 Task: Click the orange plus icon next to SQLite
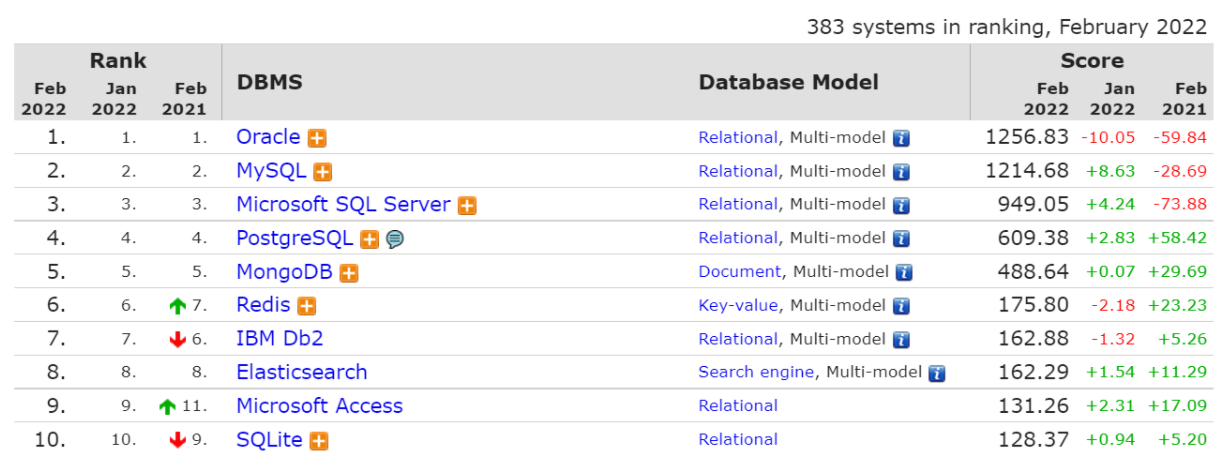click(x=319, y=440)
